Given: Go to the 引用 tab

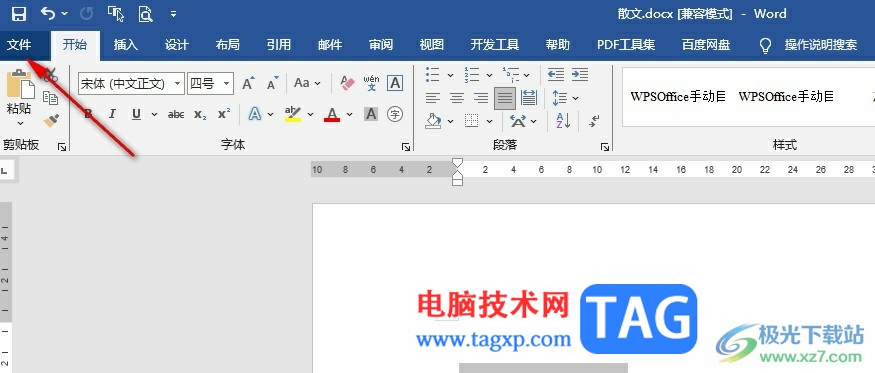Looking at the screenshot, I should pyautogui.click(x=278, y=45).
